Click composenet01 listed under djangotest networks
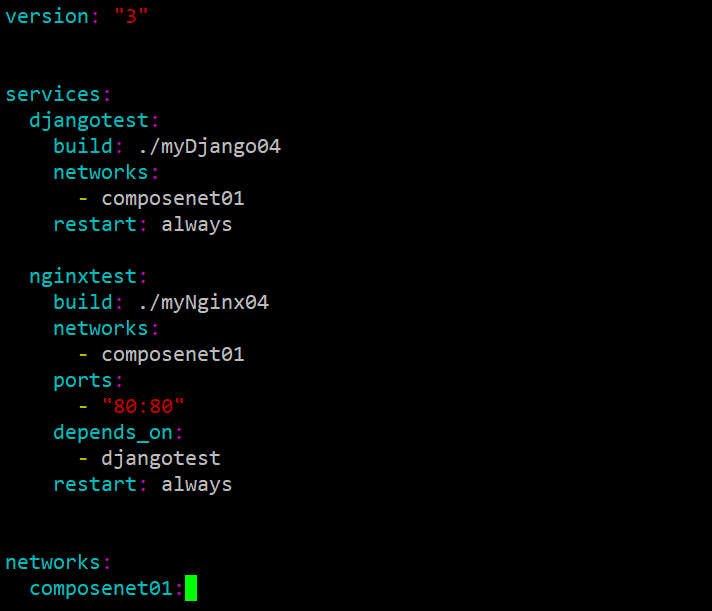The image size is (712, 611). (172, 198)
